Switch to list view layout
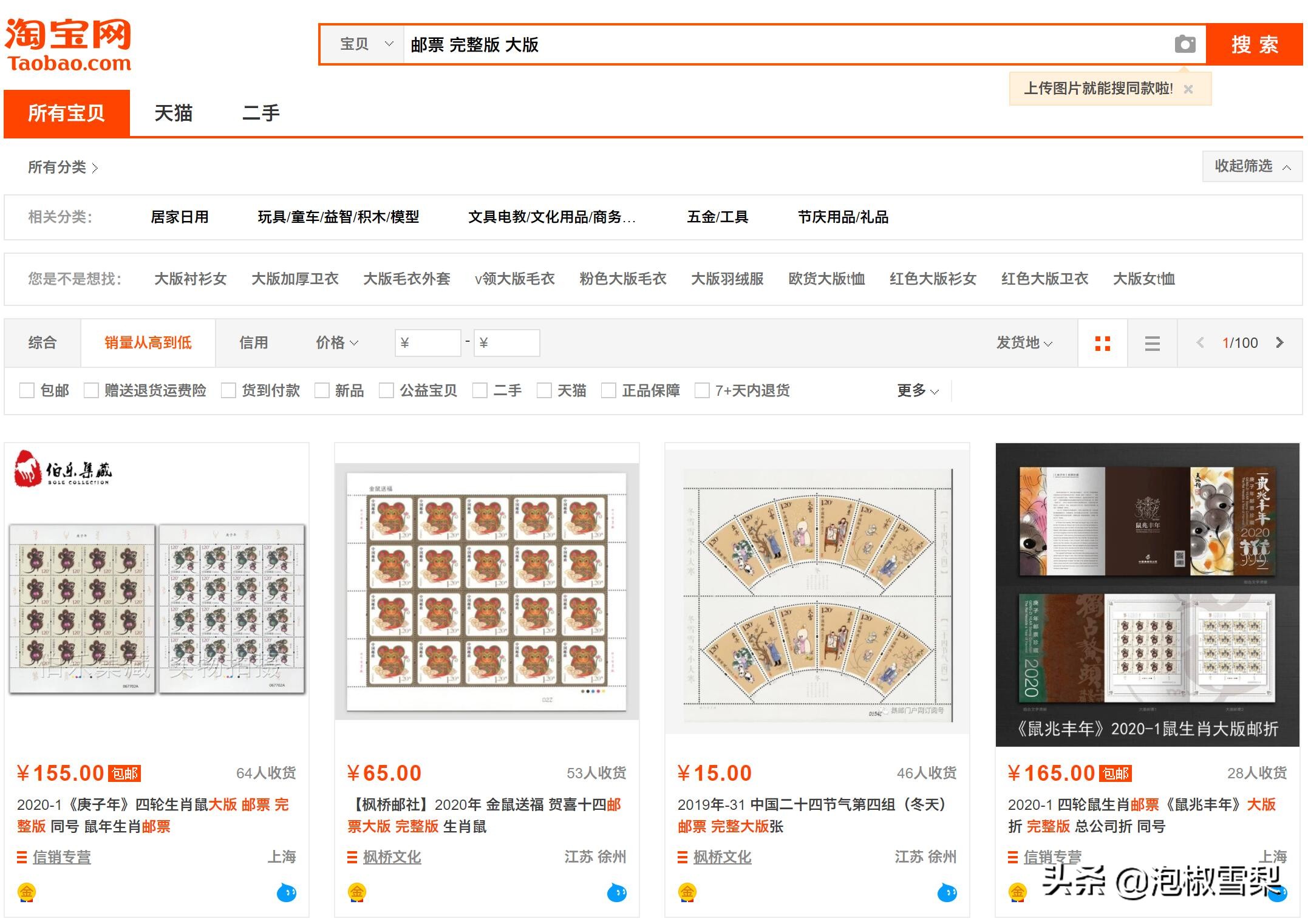This screenshot has height=924, width=1308. pyautogui.click(x=1151, y=342)
